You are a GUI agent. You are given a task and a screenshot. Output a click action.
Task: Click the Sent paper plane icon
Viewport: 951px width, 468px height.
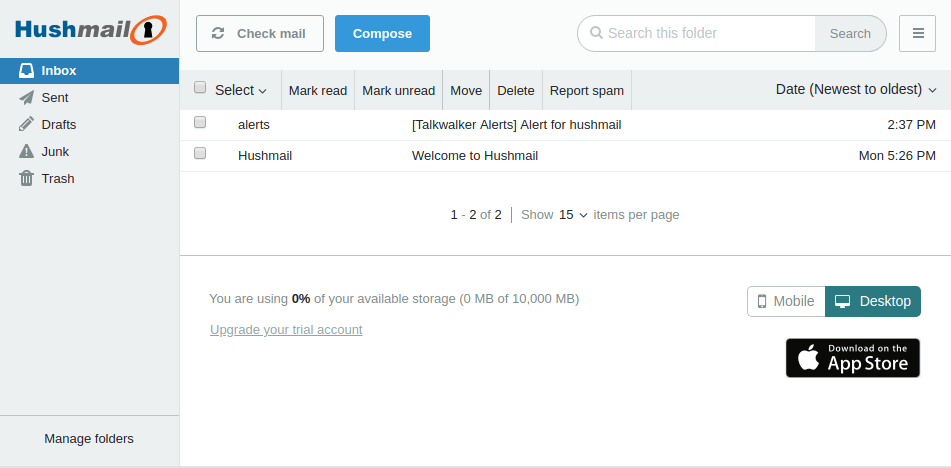click(x=27, y=98)
